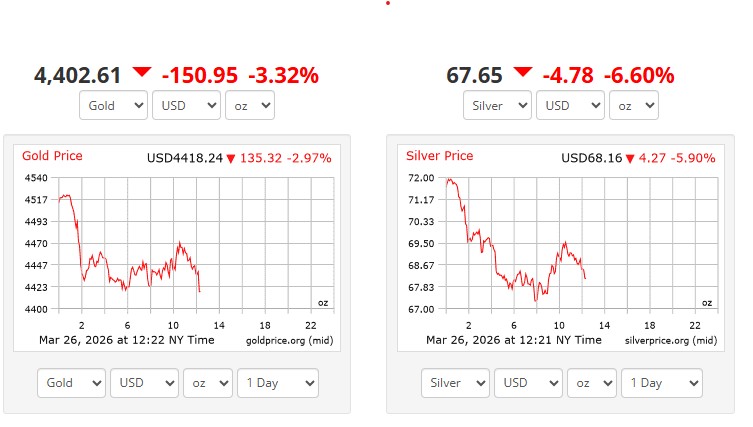Click the goldprice.org (mid) chart label
Screen dimensions: 753x427
click(x=289, y=341)
